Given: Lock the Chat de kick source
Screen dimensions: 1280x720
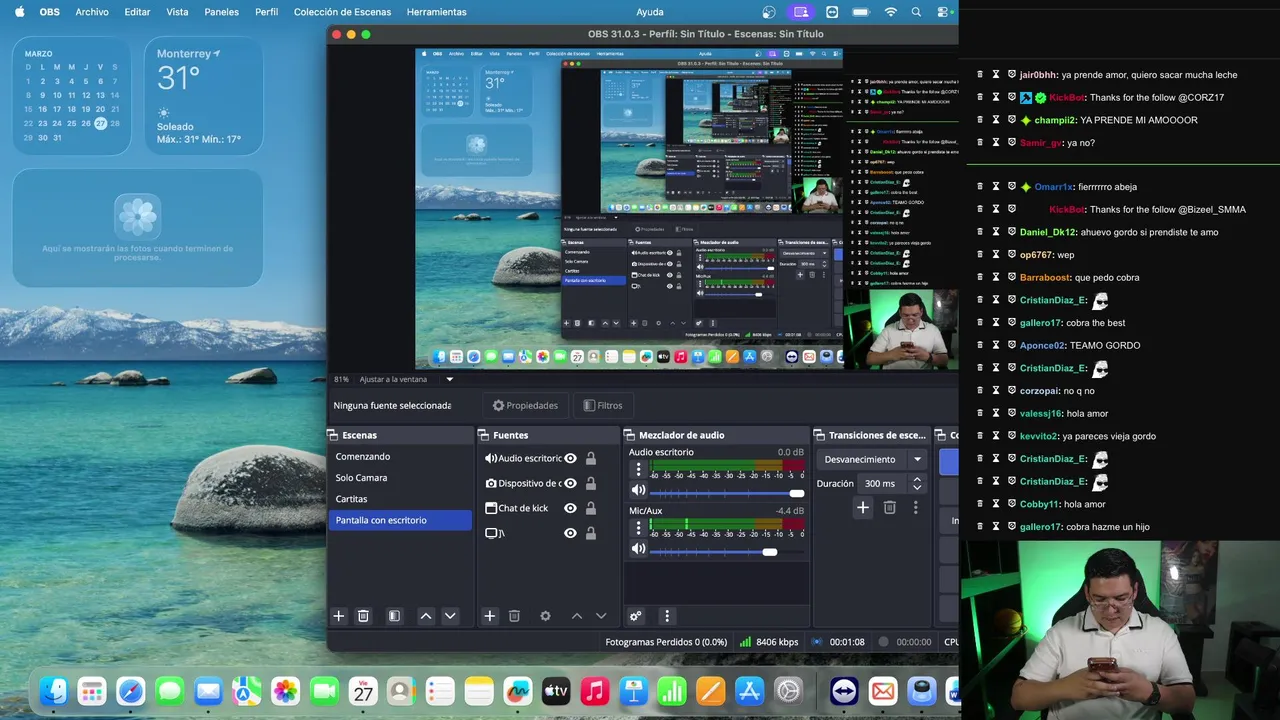Looking at the screenshot, I should 591,508.
